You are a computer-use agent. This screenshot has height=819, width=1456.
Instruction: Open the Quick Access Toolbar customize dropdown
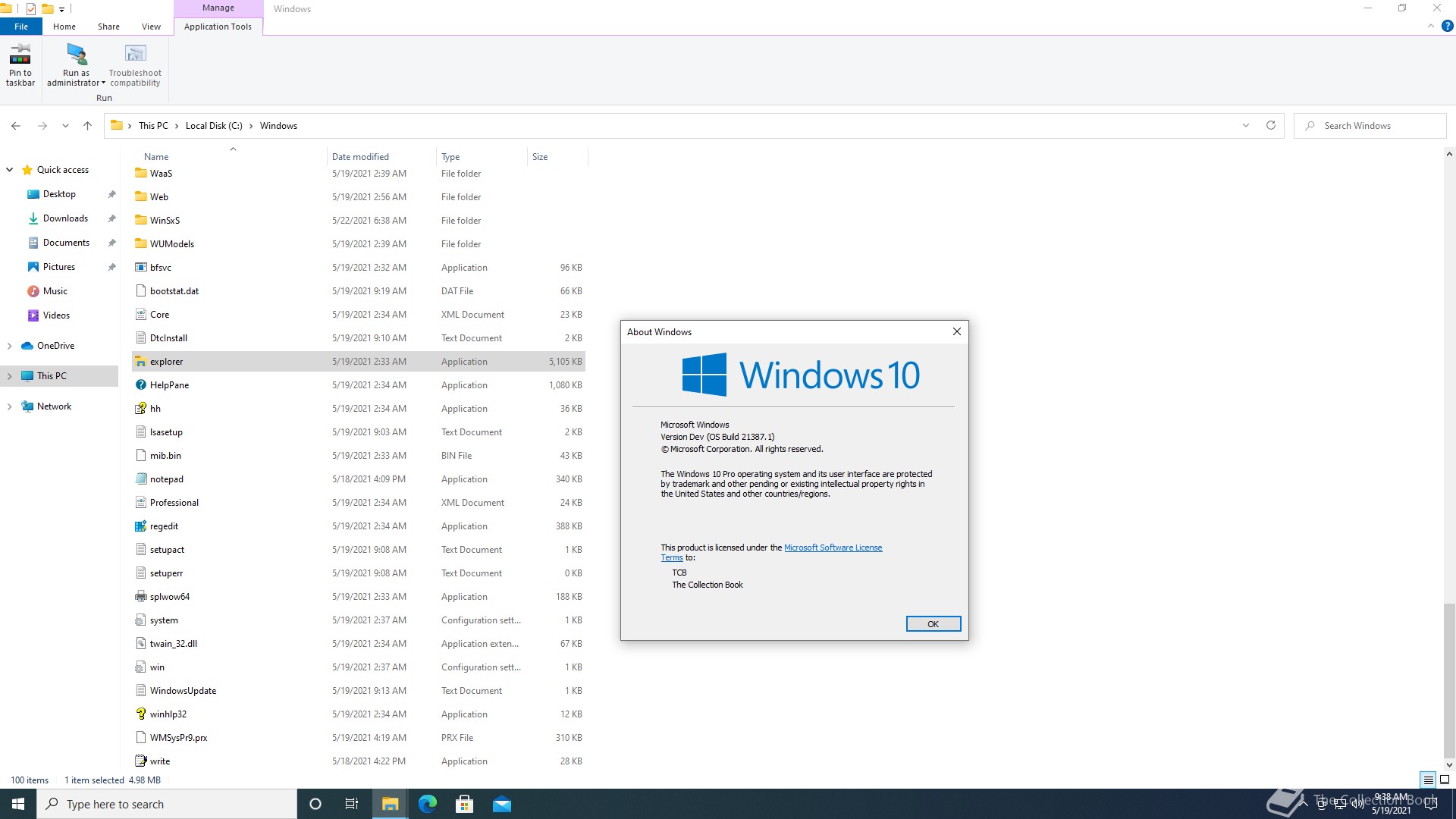click(x=62, y=9)
